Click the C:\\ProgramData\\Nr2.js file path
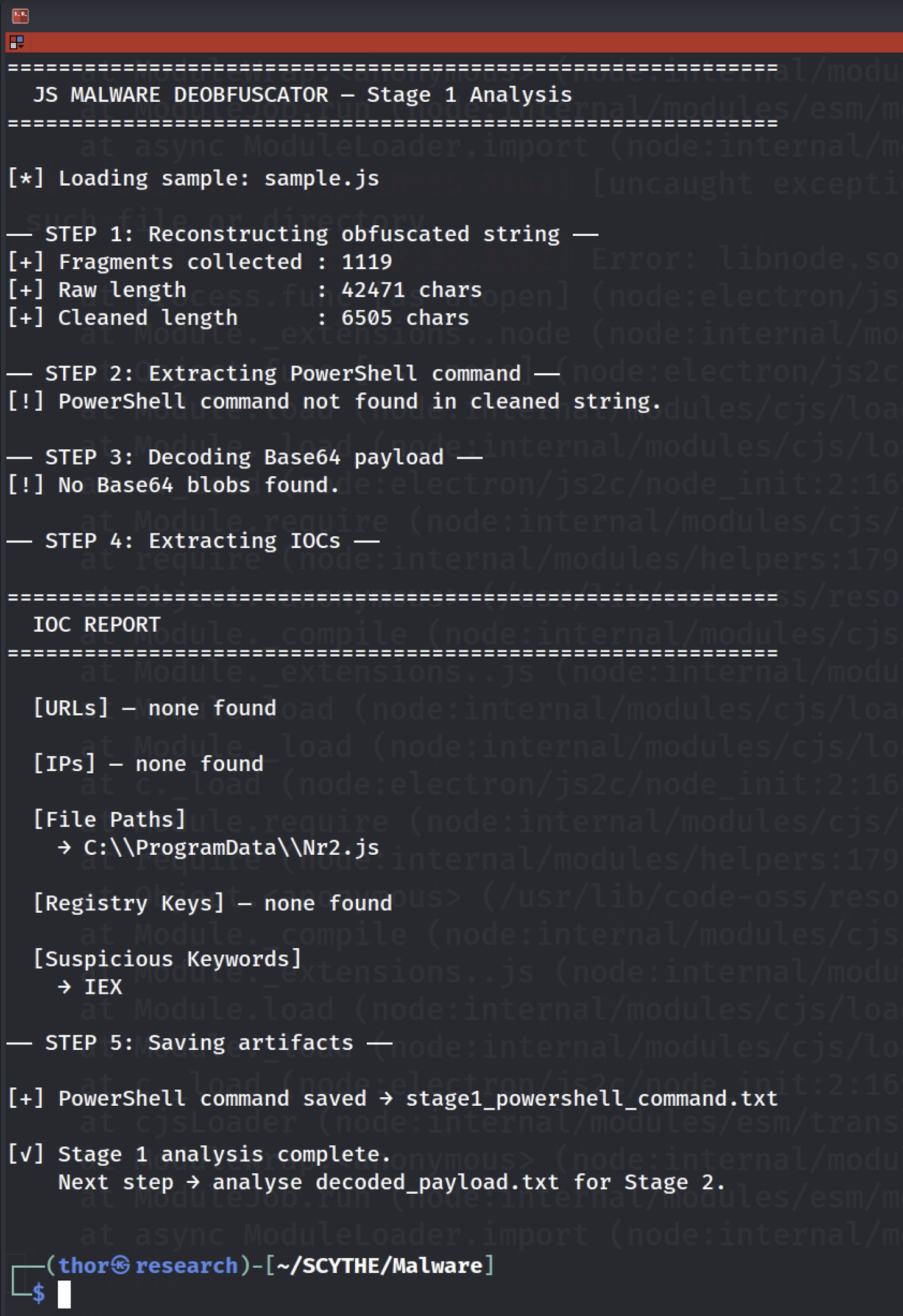Viewport: 903px width, 1316px height. pos(231,847)
